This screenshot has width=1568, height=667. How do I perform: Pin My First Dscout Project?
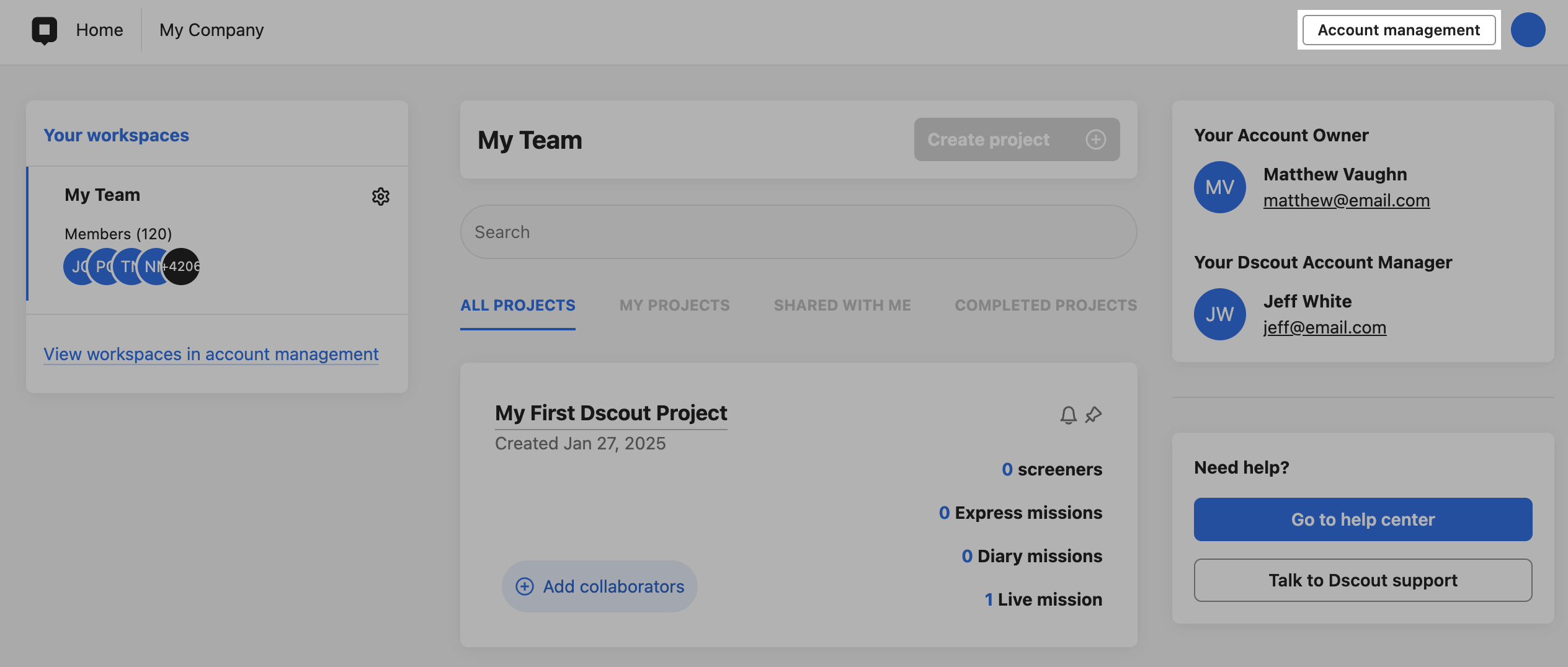point(1094,415)
